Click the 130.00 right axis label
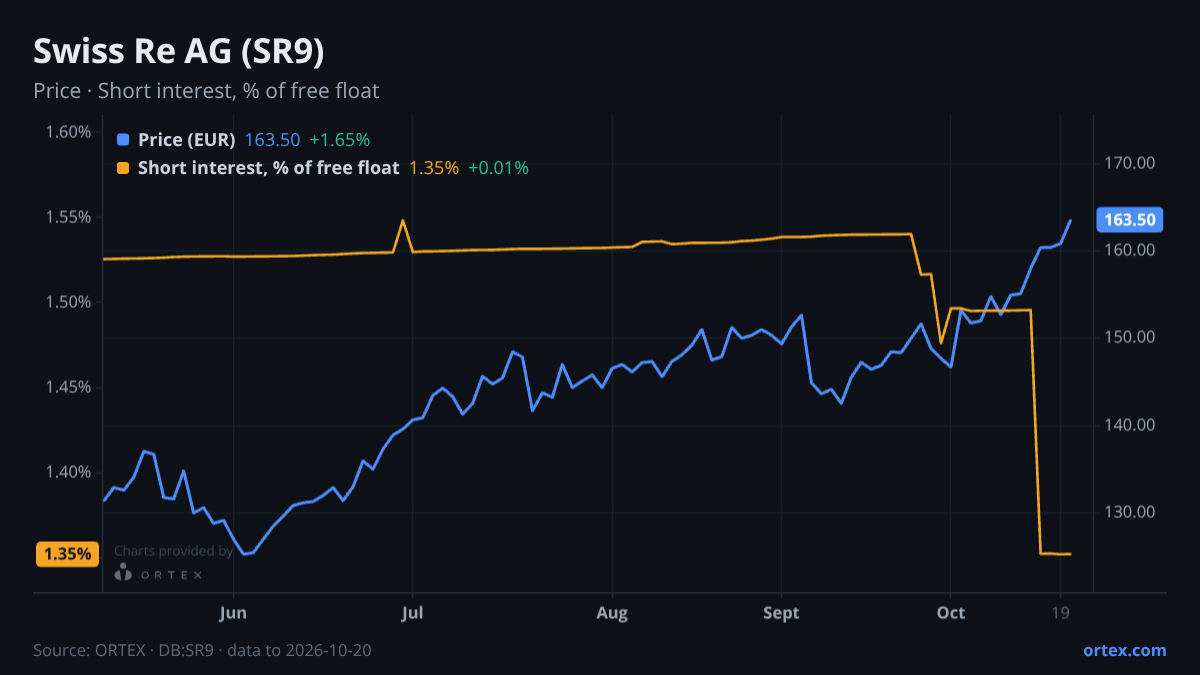Screen dimensions: 1200x675 coord(1130,512)
